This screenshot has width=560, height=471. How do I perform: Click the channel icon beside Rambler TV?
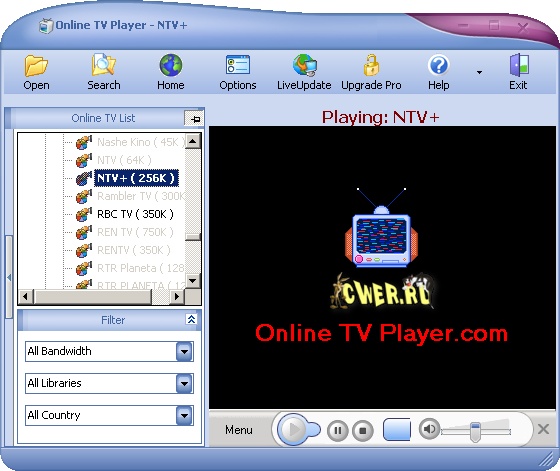click(84, 196)
